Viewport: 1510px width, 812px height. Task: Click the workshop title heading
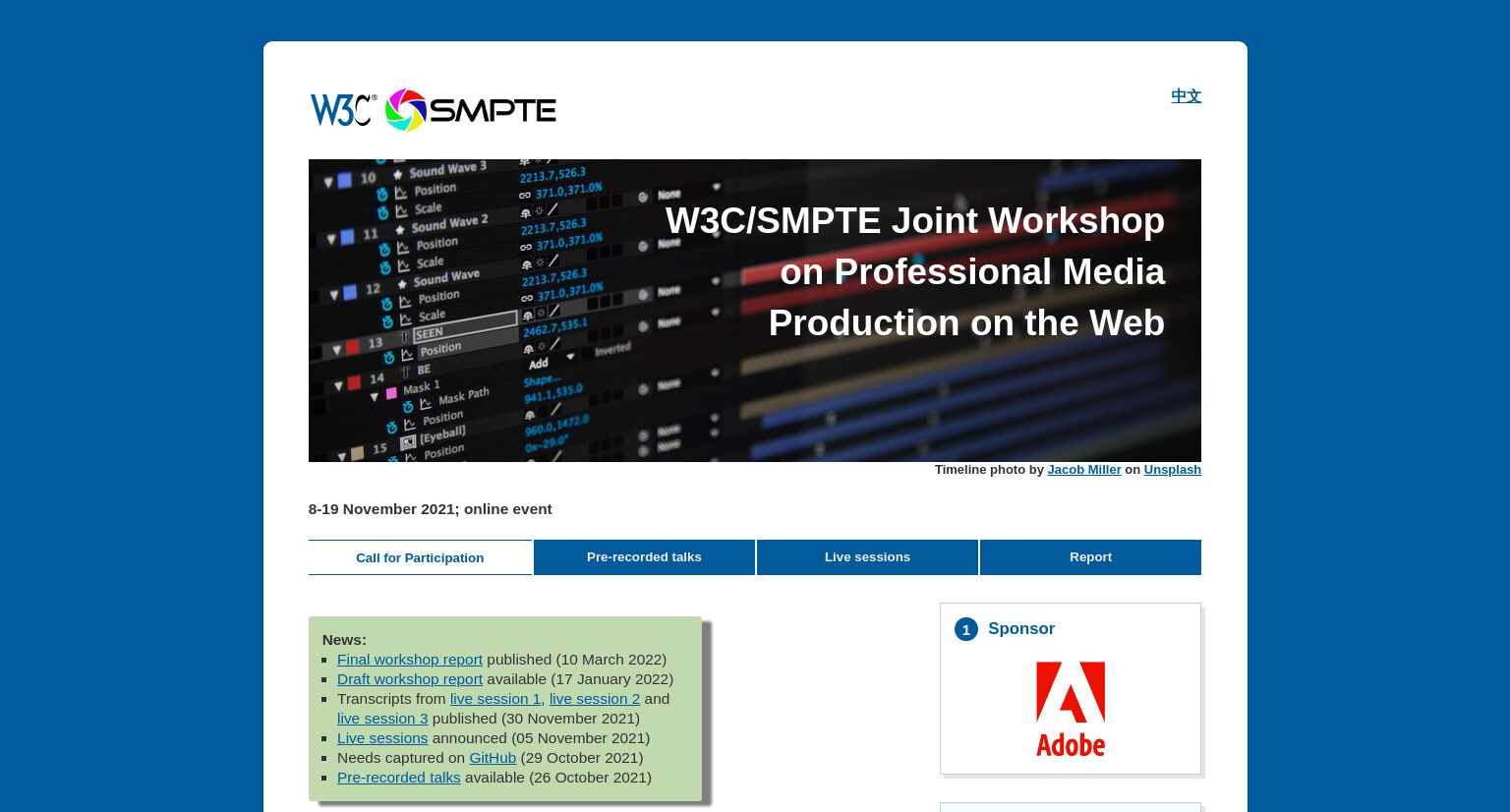pyautogui.click(x=914, y=272)
